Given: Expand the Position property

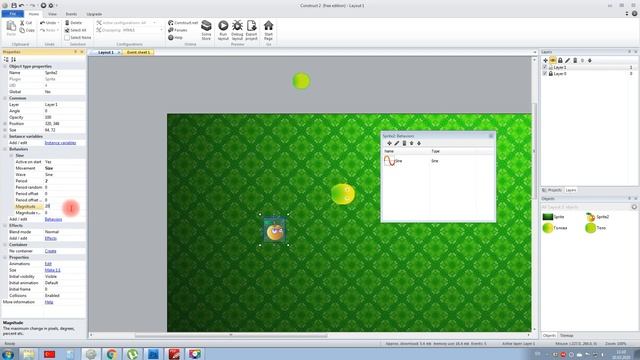Looking at the screenshot, I should pos(5,124).
